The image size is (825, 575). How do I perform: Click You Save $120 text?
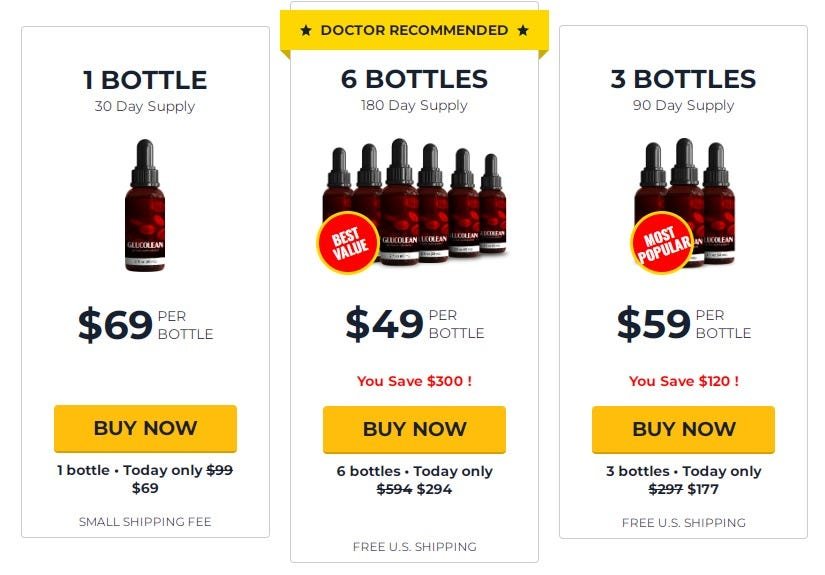[x=683, y=381]
